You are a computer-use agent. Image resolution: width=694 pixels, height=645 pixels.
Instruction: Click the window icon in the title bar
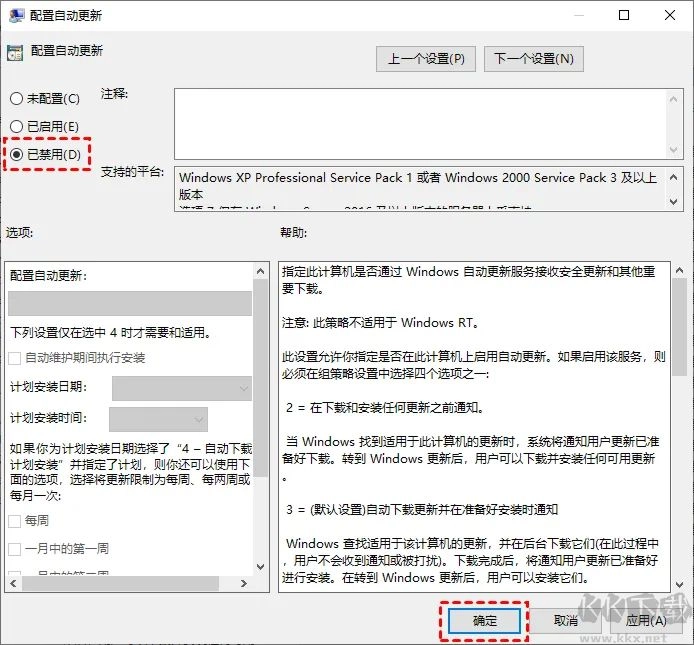[16, 16]
